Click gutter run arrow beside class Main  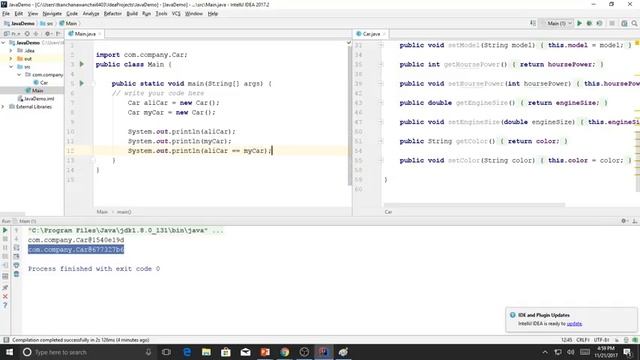82,64
